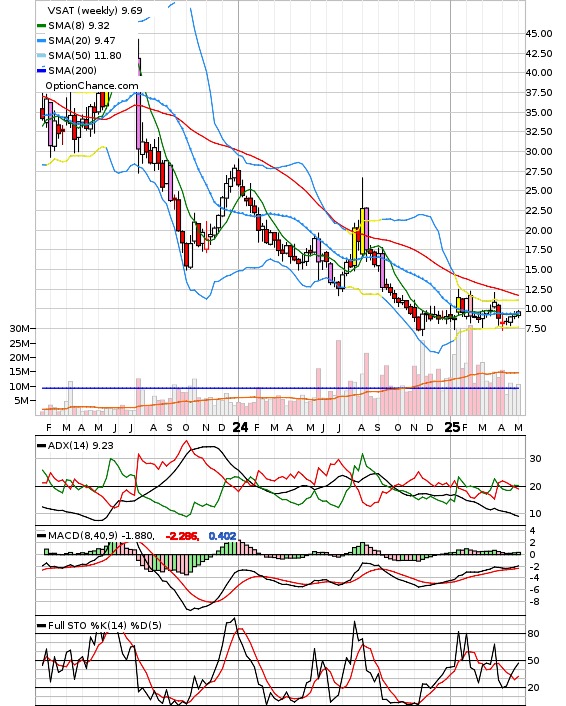Click the 10M volume axis label

(x=19, y=386)
